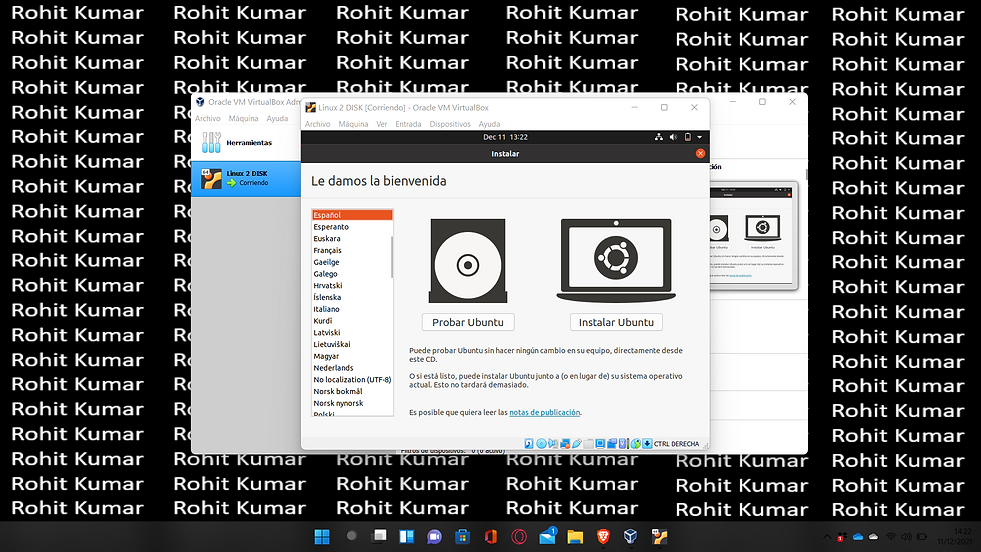Image resolution: width=981 pixels, height=552 pixels.
Task: Select Italiano in the language list
Action: pos(352,309)
